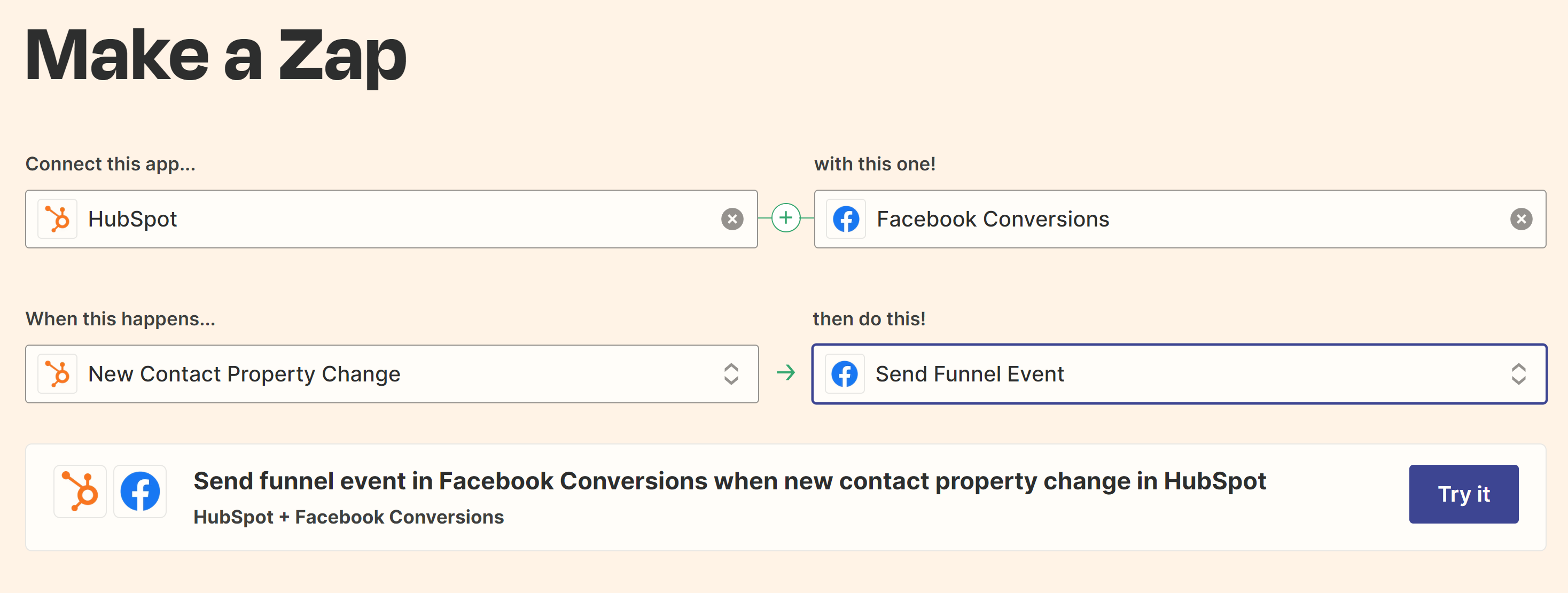Image resolution: width=1568 pixels, height=593 pixels.
Task: Click the green plus connector icon
Action: click(x=786, y=217)
